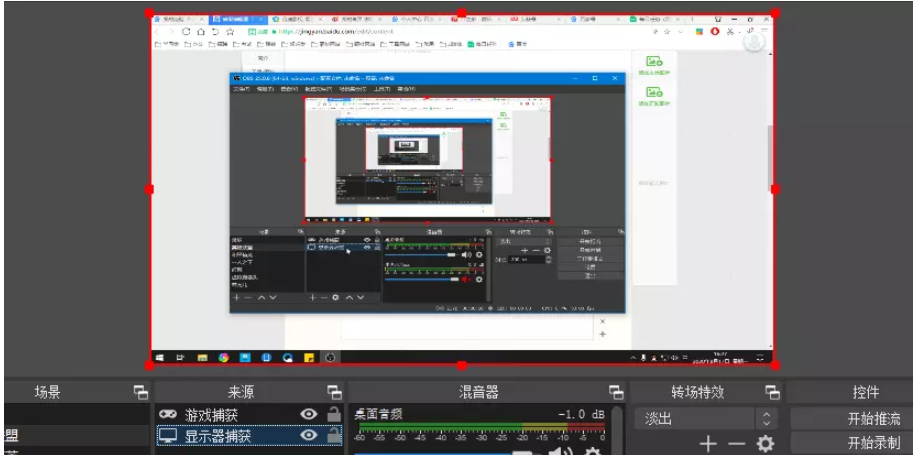
Task: Click the browser home icon in preview
Action: tap(201, 31)
